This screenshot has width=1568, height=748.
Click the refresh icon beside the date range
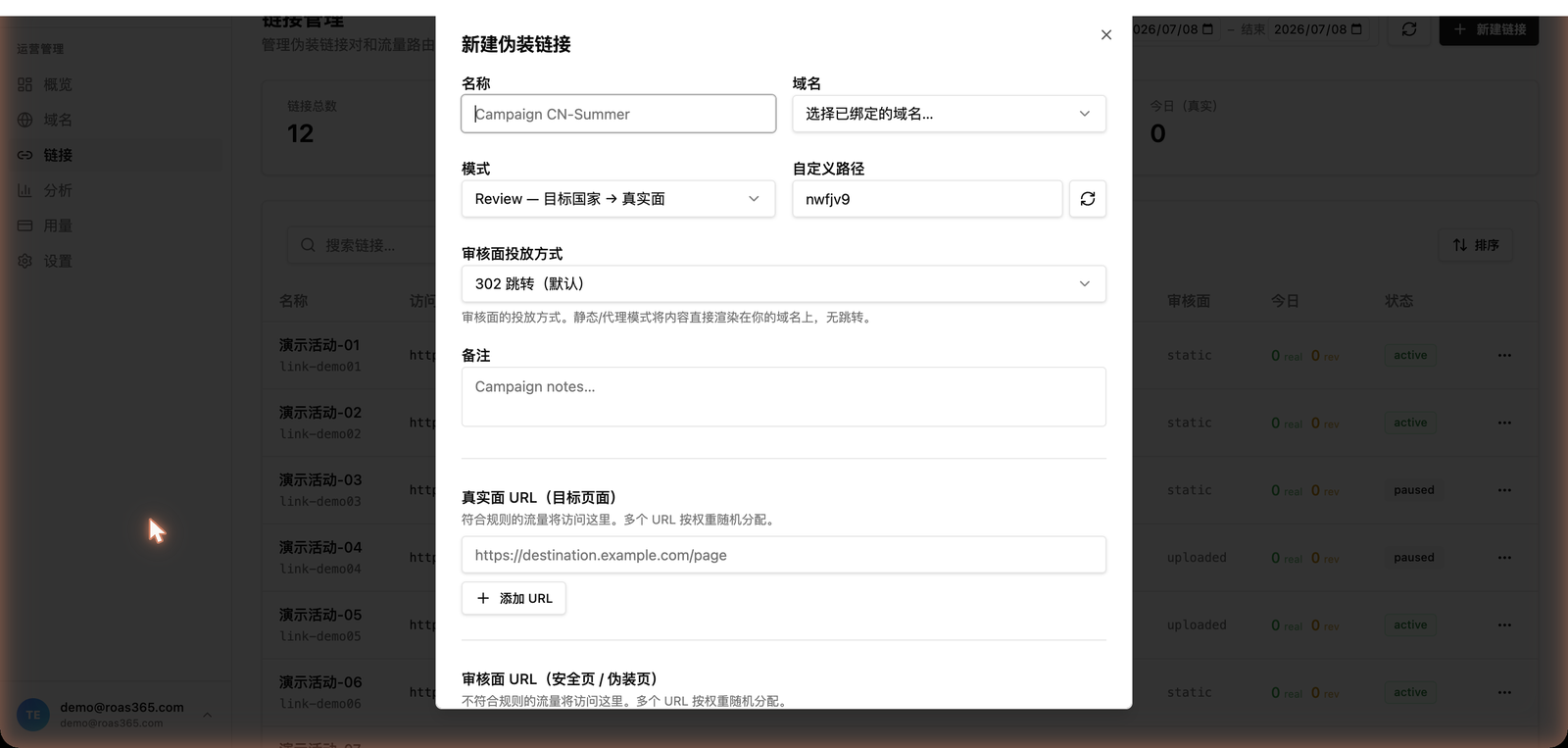coord(1409,29)
